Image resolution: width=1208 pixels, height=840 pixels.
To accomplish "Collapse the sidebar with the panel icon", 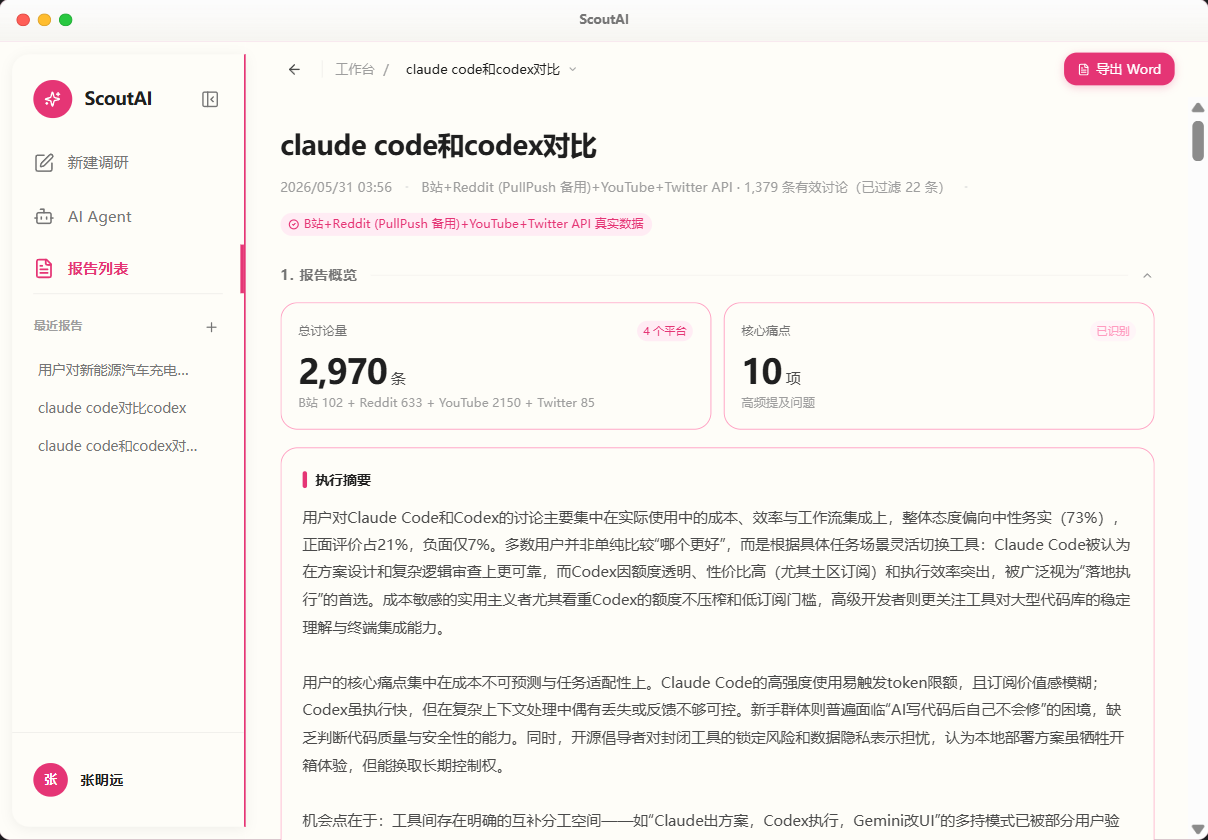I will [x=210, y=99].
